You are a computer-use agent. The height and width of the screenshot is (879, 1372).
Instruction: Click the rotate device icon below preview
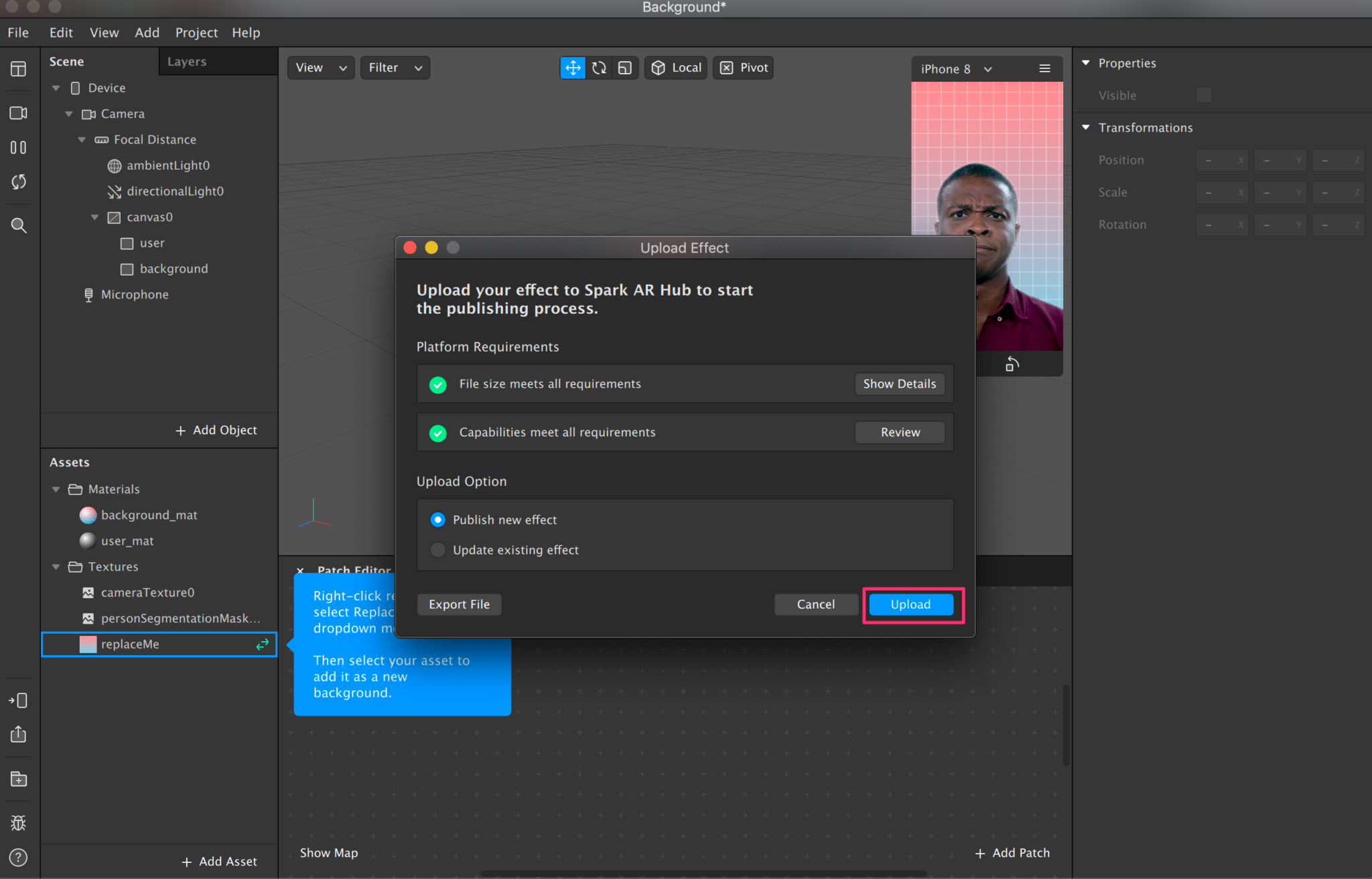[1012, 364]
